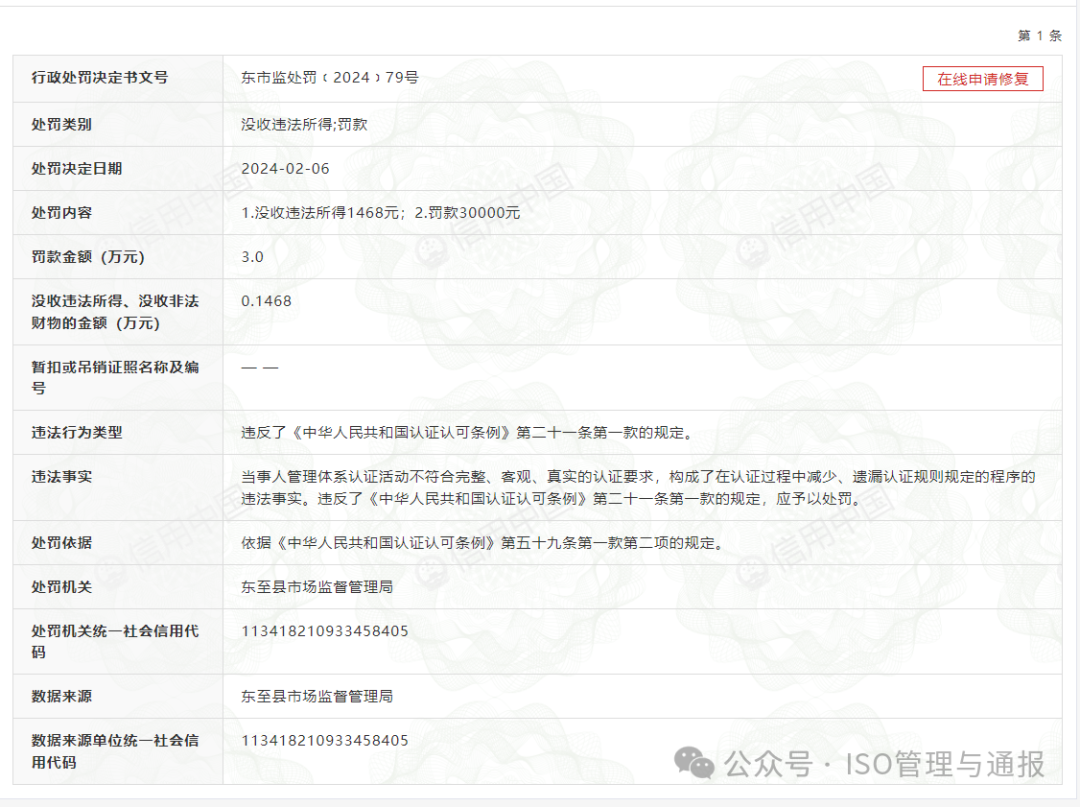This screenshot has width=1080, height=807.
Task: Click the 罚款金额（万元） label
Action: click(x=88, y=256)
